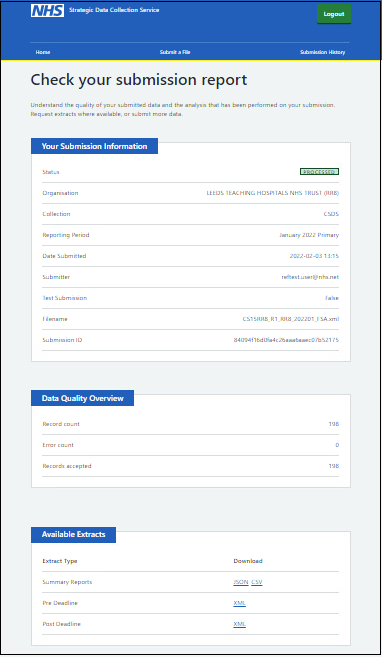The height and width of the screenshot is (657, 382).
Task: Download the Pre Deadline XML extract
Action: (240, 603)
